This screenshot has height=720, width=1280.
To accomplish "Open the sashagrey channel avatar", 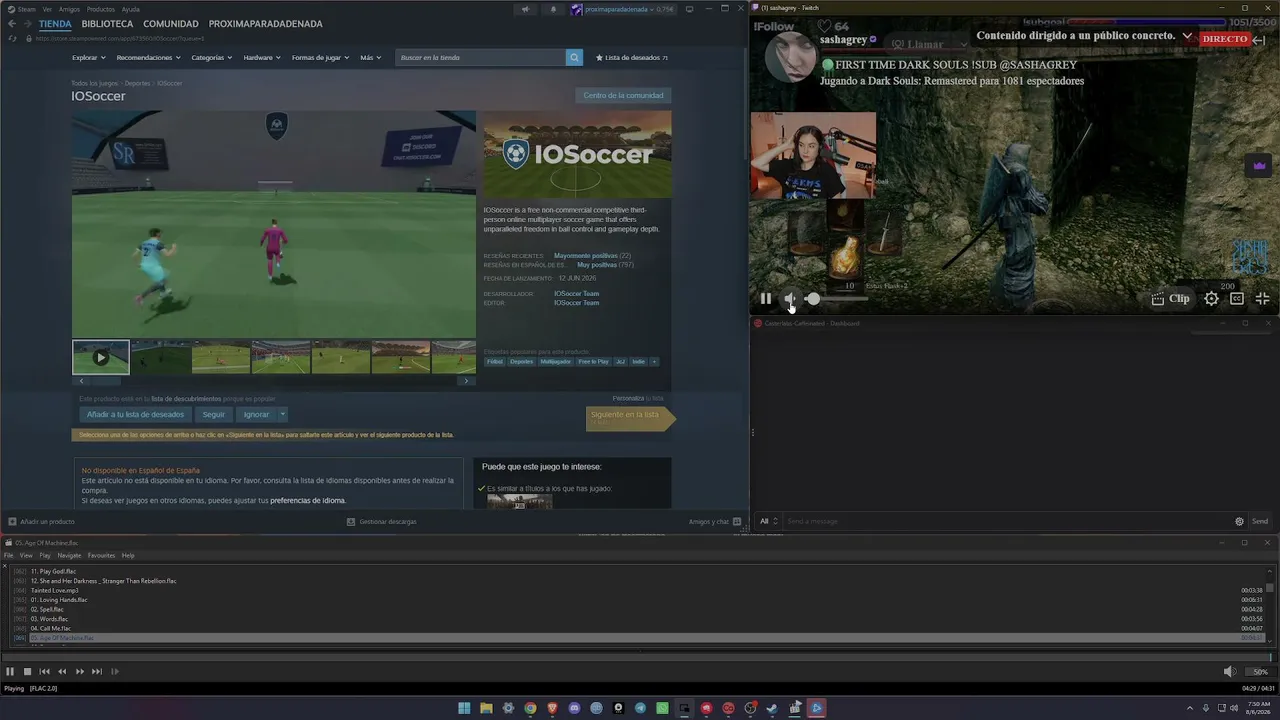I will tap(790, 58).
